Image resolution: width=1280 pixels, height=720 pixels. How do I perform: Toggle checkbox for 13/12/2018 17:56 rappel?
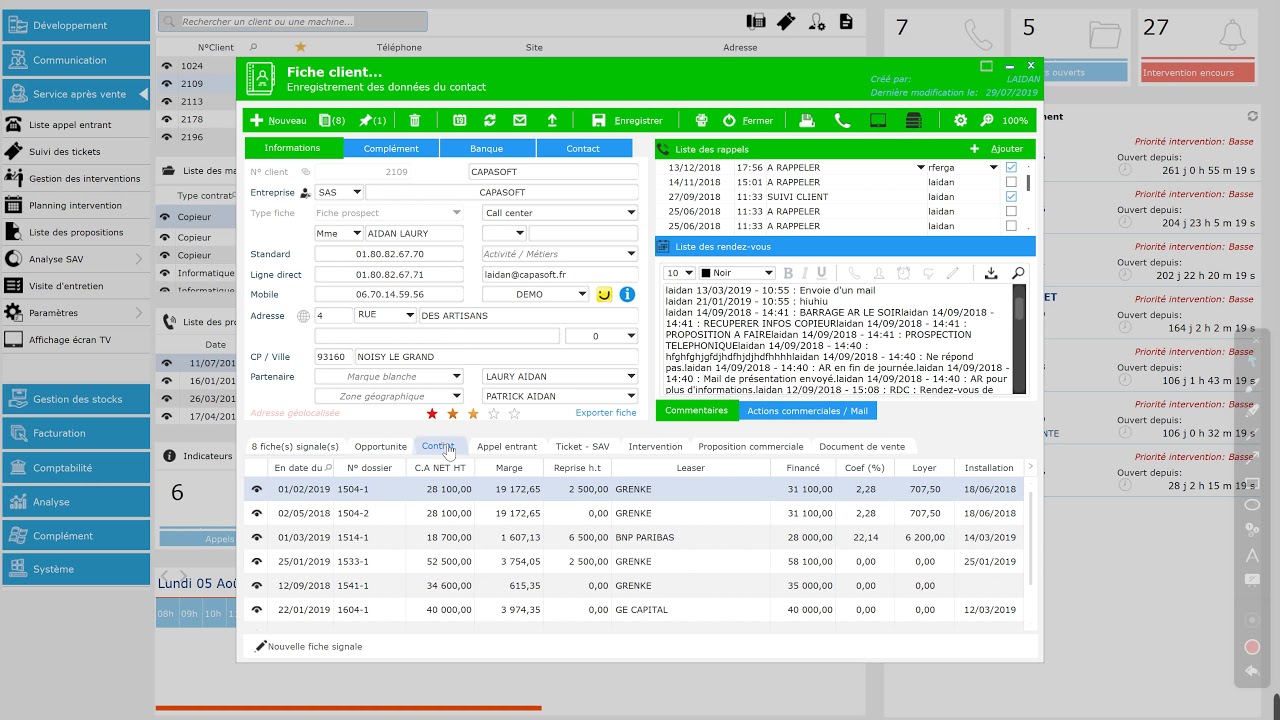click(x=1011, y=168)
